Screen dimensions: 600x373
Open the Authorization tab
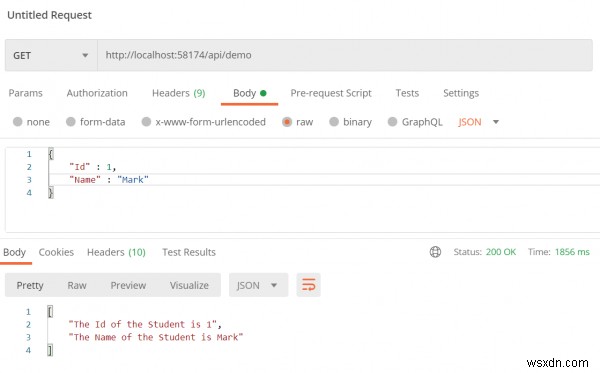[97, 93]
